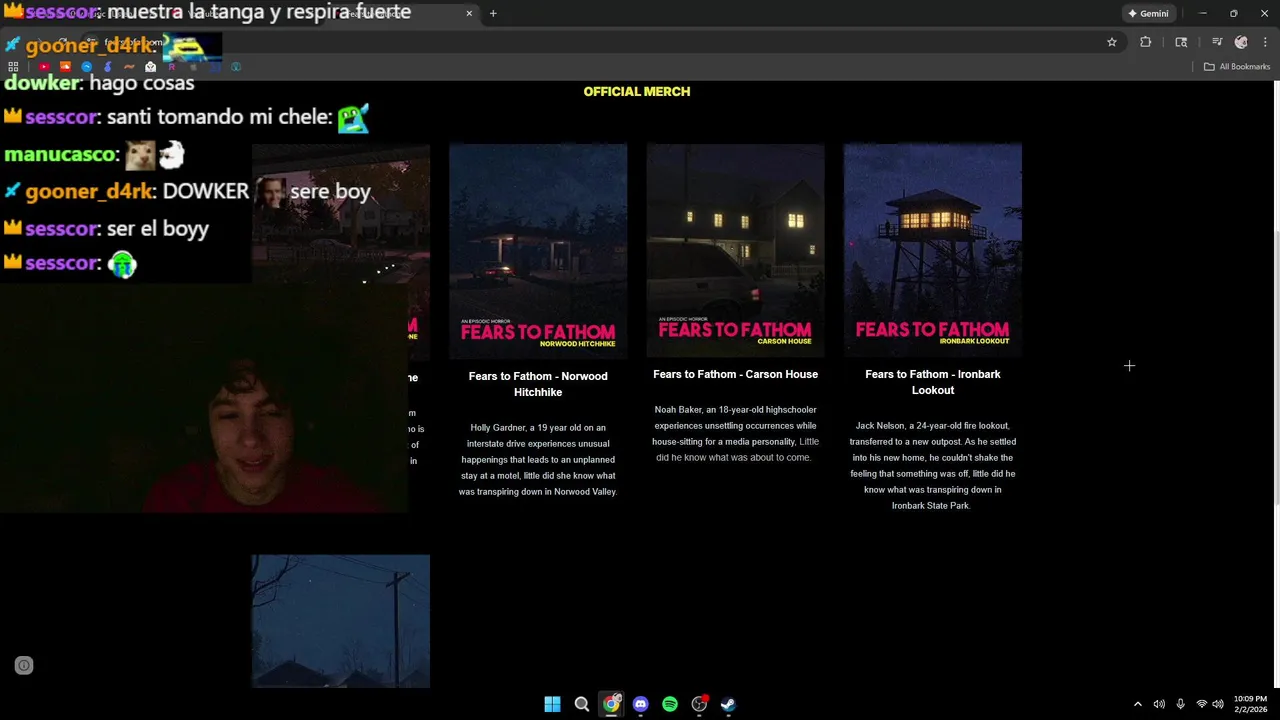Screen dimensions: 1280x720
Task: Open the Wi-Fi network tray icon
Action: [x=1202, y=704]
